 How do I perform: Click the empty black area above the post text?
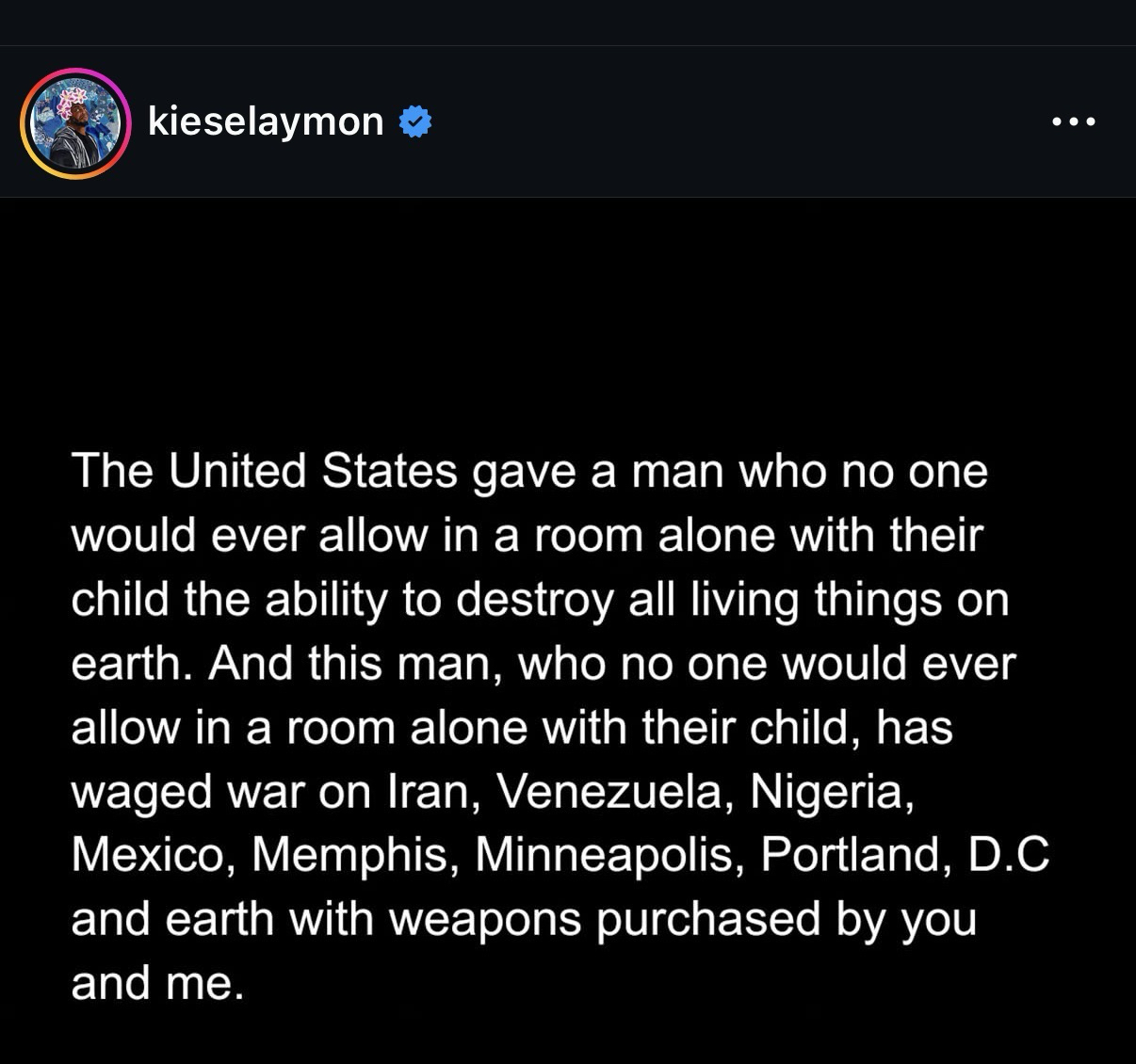click(x=565, y=311)
